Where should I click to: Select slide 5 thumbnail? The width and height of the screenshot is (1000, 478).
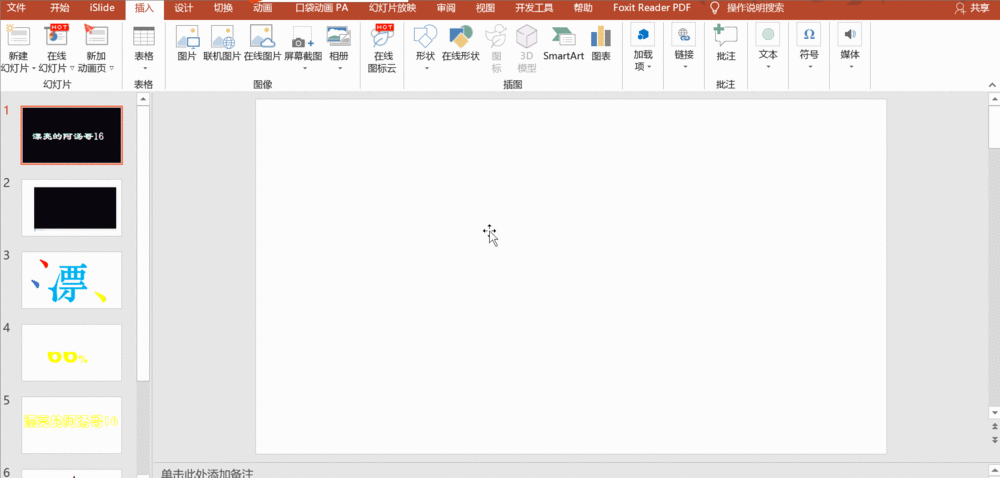pos(71,425)
